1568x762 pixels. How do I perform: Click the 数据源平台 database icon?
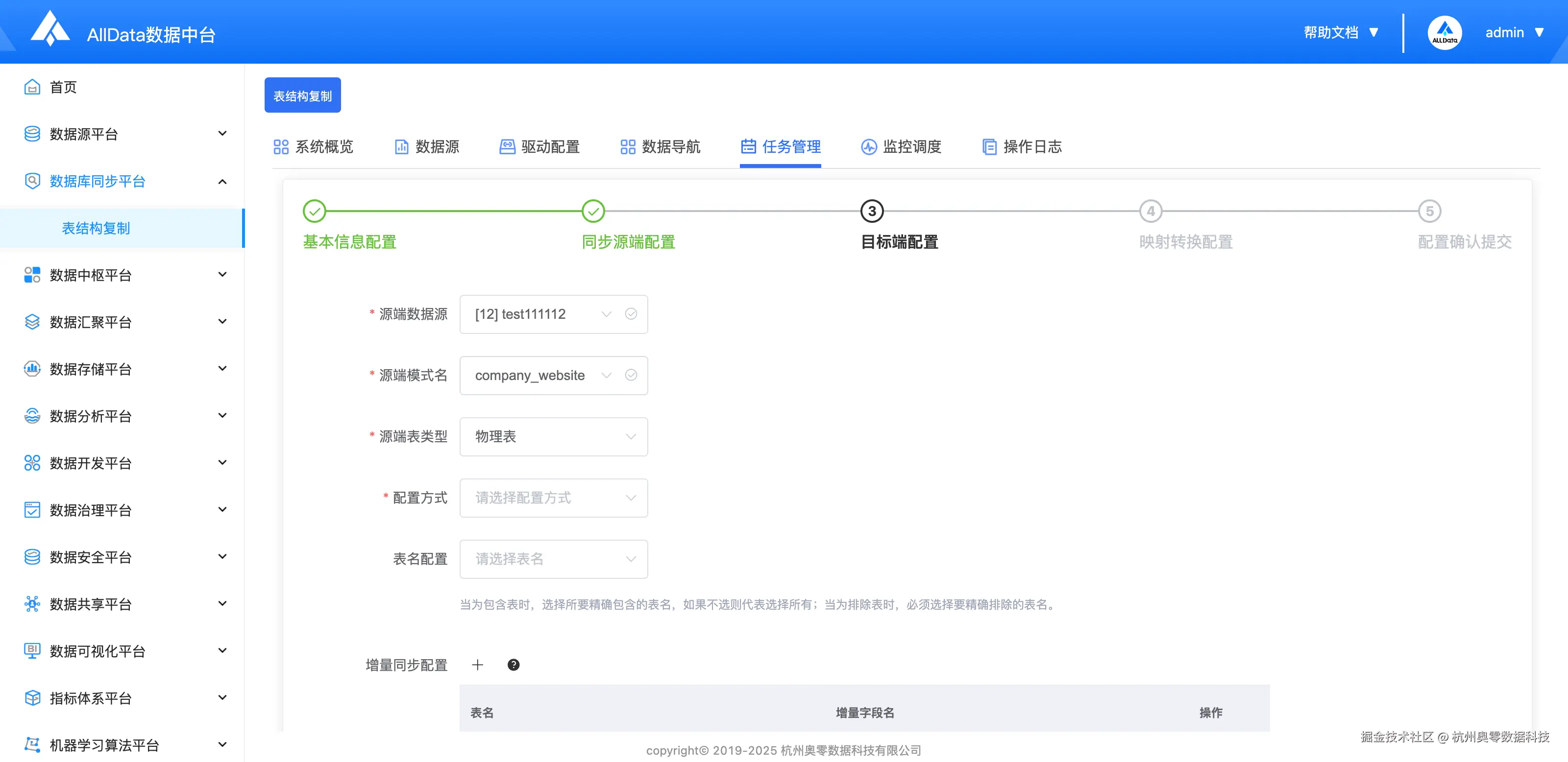32,134
